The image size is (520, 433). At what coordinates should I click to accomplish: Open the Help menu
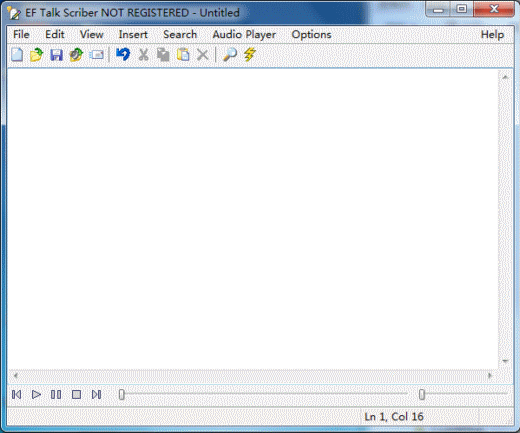(x=492, y=35)
